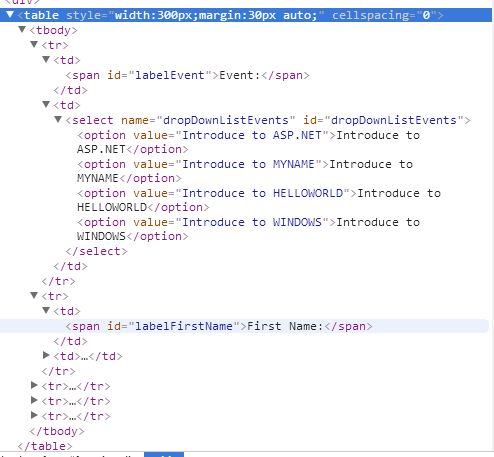Click the table tag name in highlighted row
Viewport: 494px width, 457px height.
41,15
